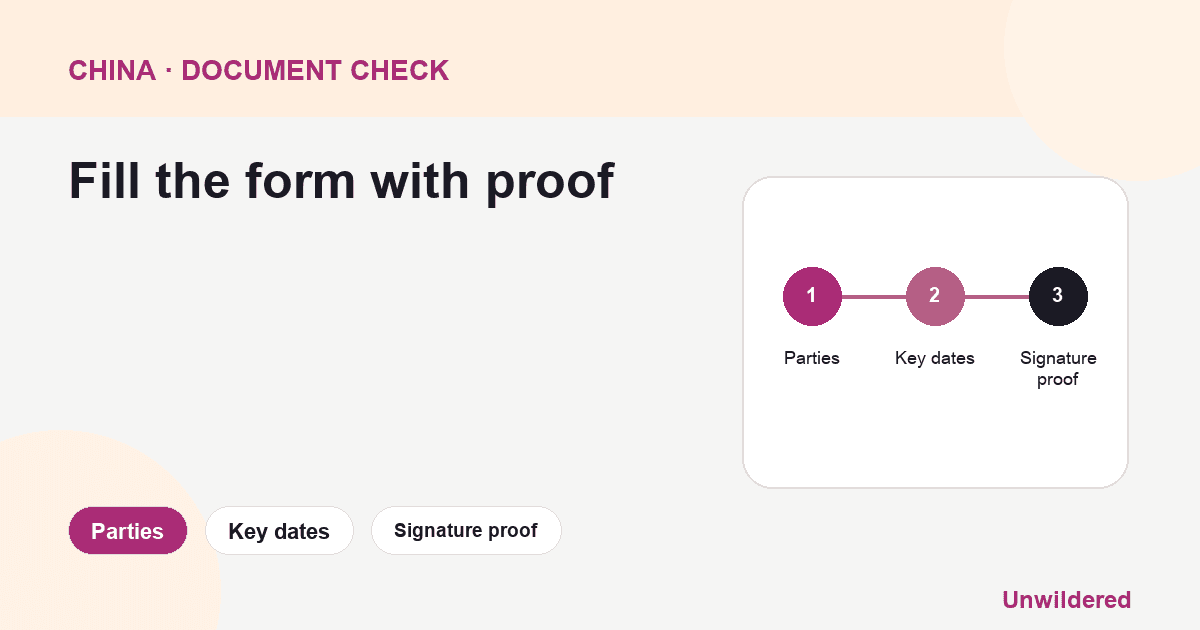Click the word CHINA in the header
1200x630 pixels.
click(112, 71)
